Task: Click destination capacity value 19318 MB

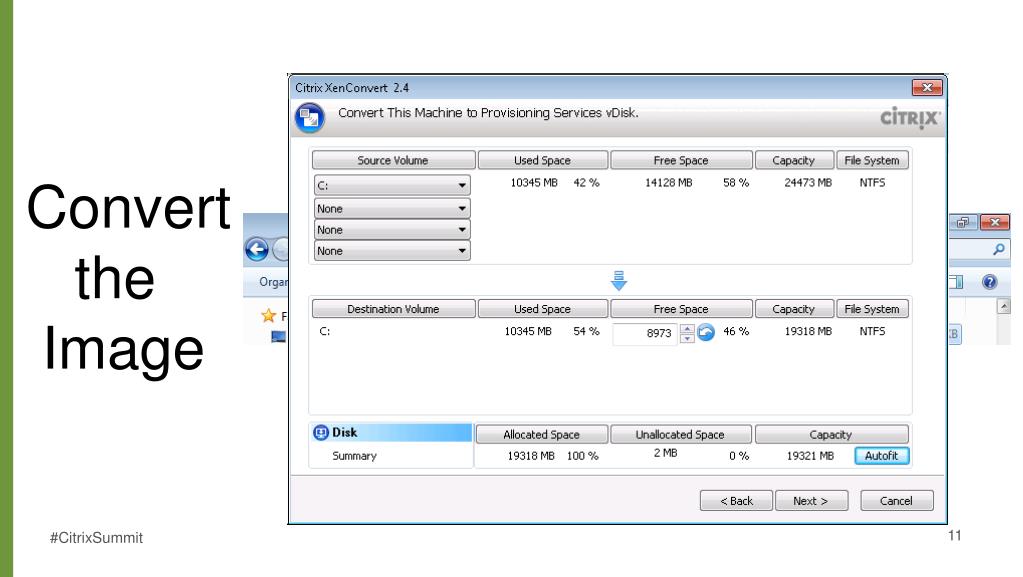Action: point(808,332)
